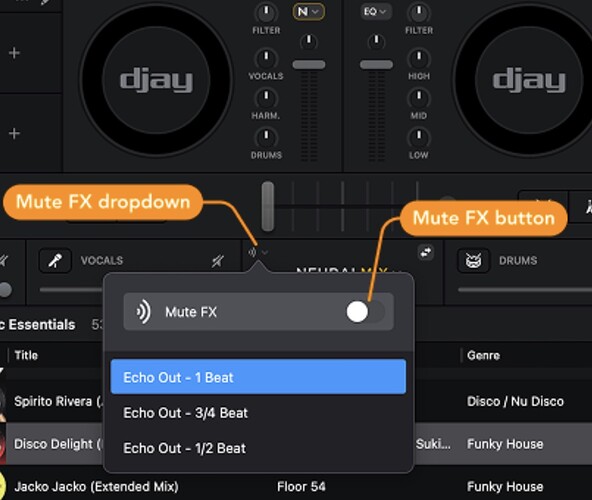This screenshot has width=592, height=500.
Task: Click the drums icon button
Action: point(473,260)
